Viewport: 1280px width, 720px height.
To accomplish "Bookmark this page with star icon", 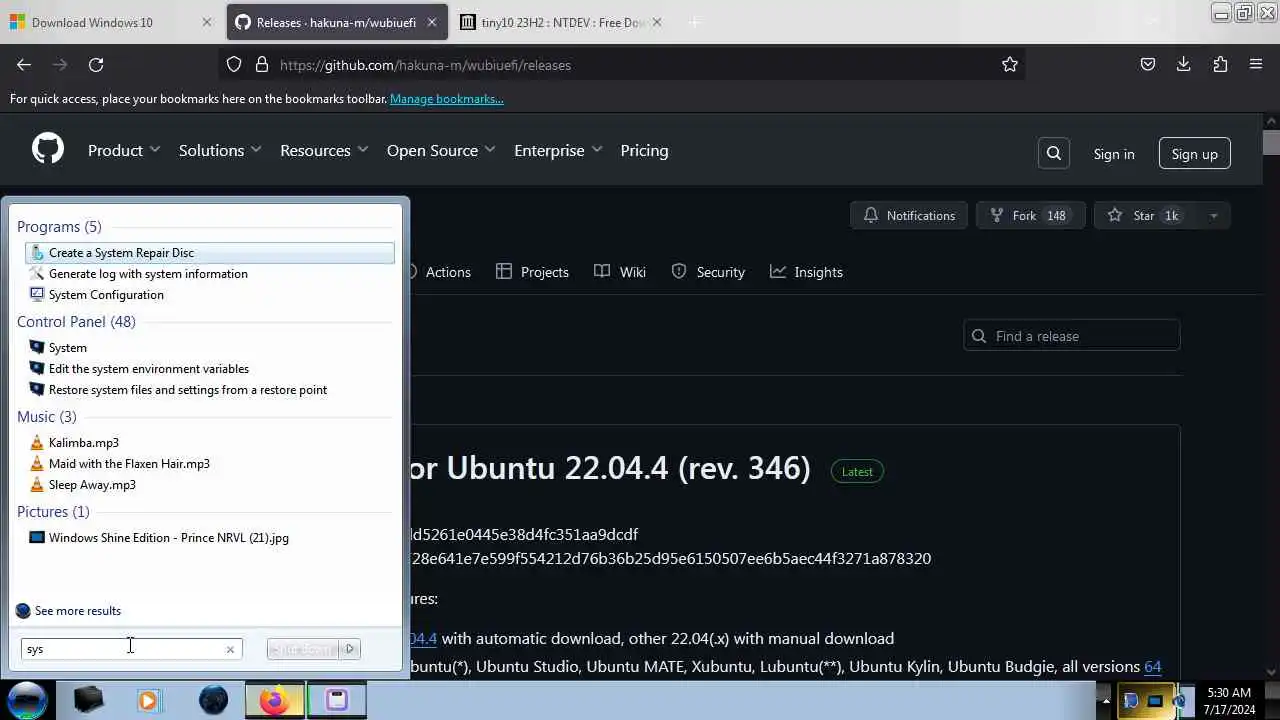I will [1010, 65].
